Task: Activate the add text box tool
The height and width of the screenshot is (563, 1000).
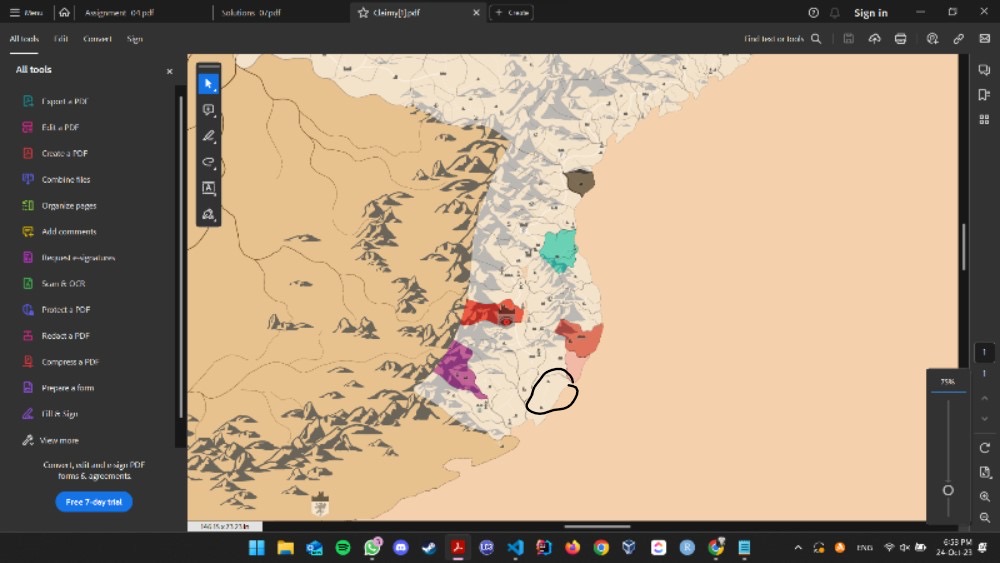Action: 208,188
